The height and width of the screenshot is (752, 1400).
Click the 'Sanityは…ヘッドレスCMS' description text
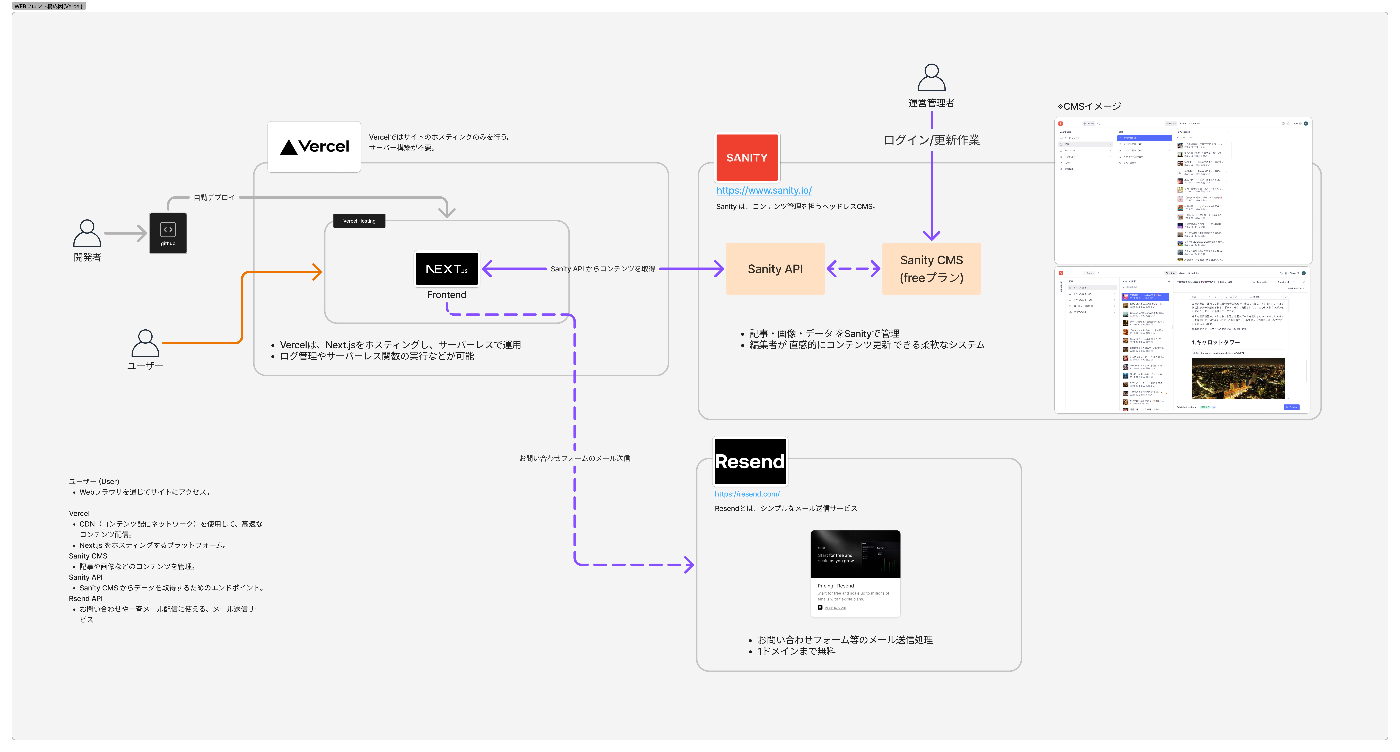click(796, 205)
